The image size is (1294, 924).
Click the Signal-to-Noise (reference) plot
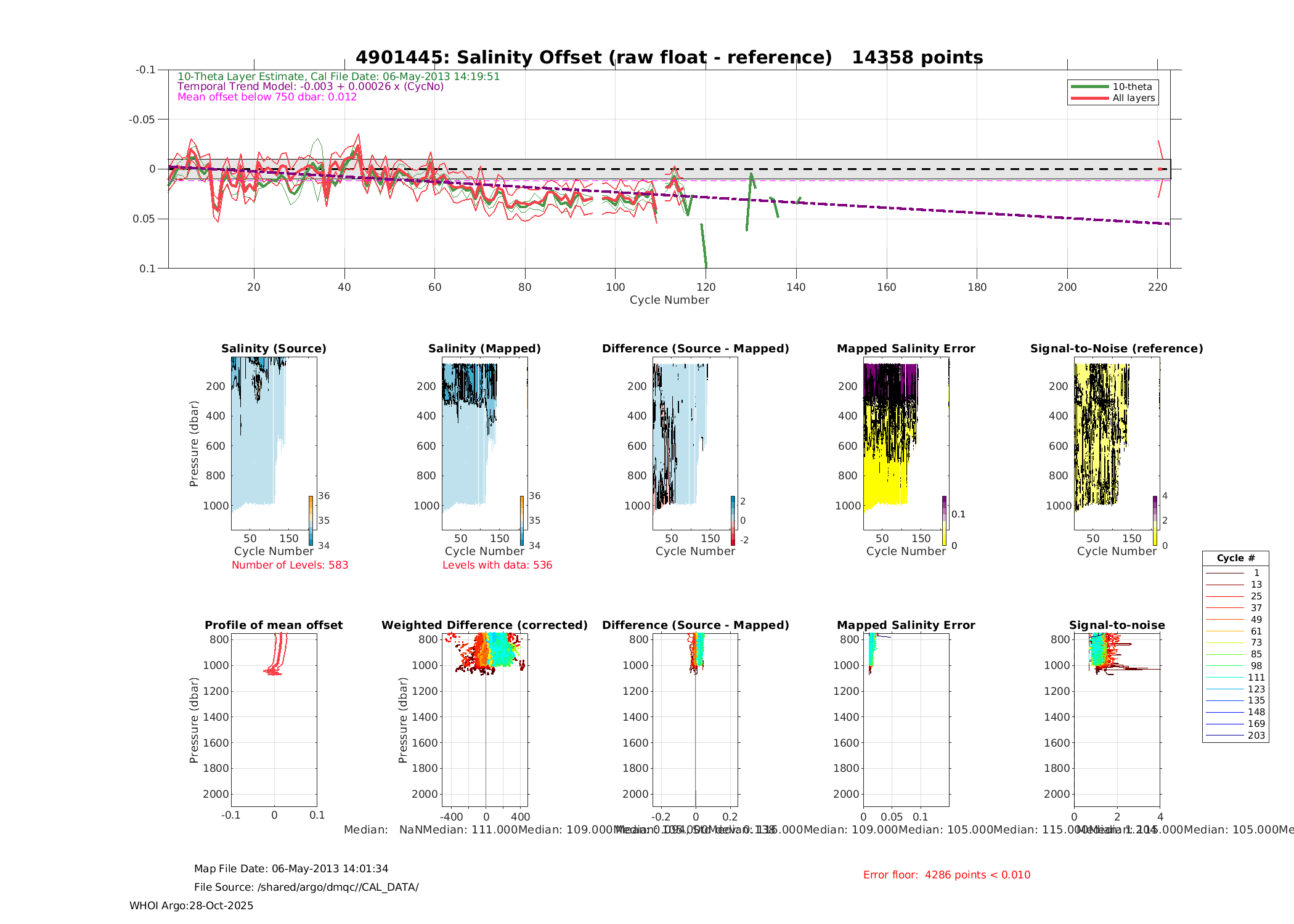click(1117, 443)
